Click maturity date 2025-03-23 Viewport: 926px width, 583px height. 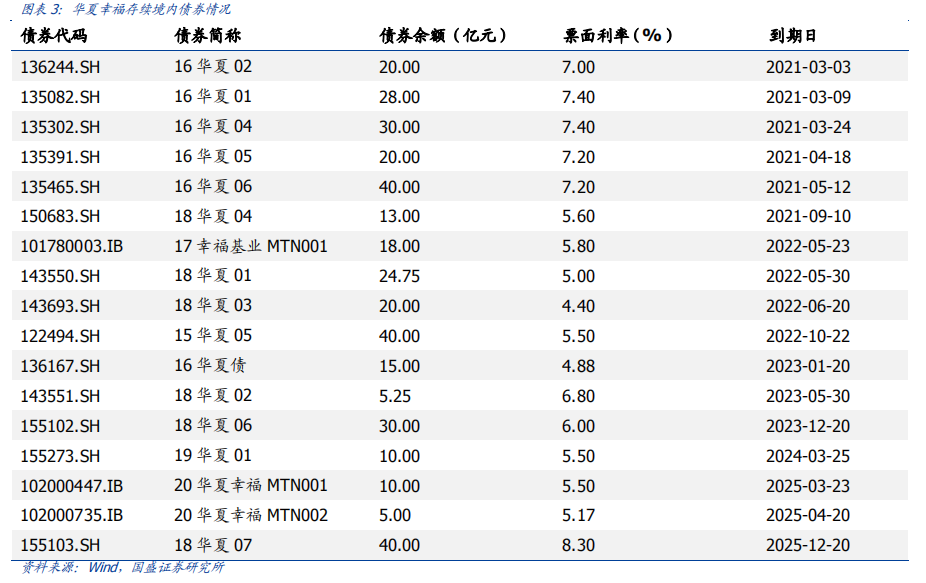pyautogui.click(x=808, y=486)
